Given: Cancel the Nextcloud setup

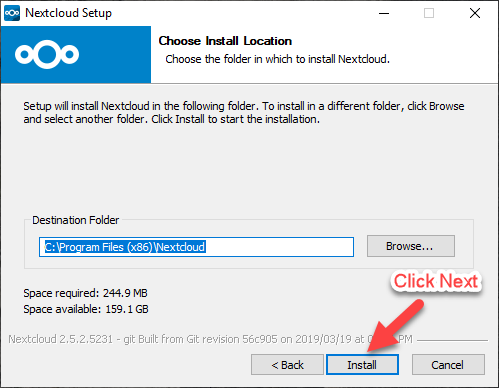Looking at the screenshot, I should (x=448, y=365).
